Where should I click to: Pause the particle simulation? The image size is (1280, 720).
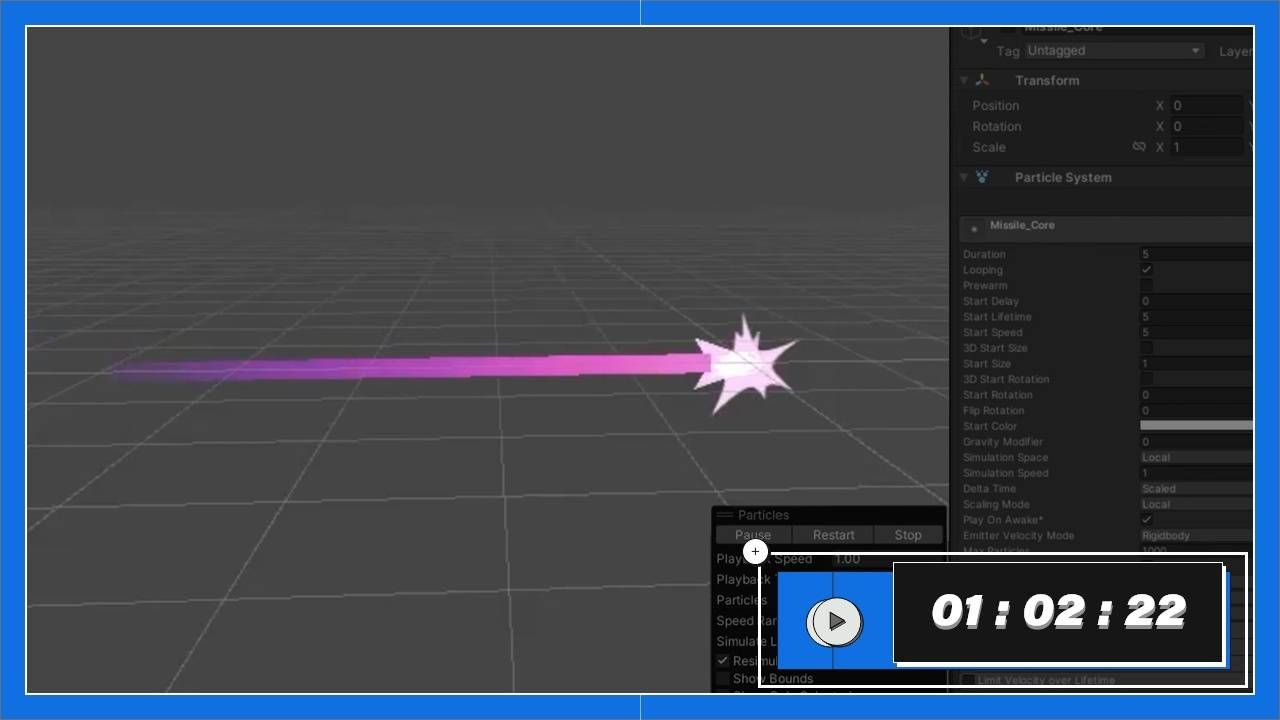click(x=753, y=535)
